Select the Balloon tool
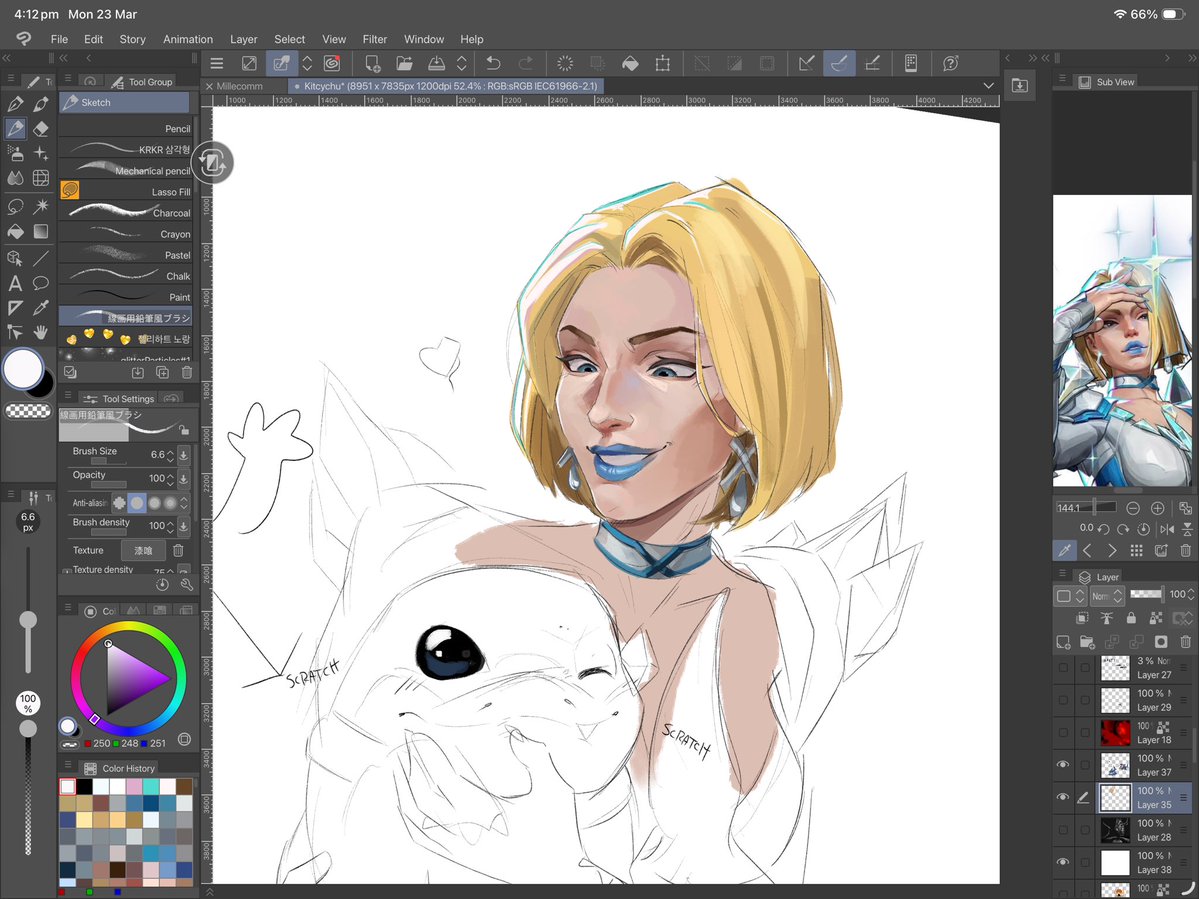The image size is (1199, 899). 41,284
